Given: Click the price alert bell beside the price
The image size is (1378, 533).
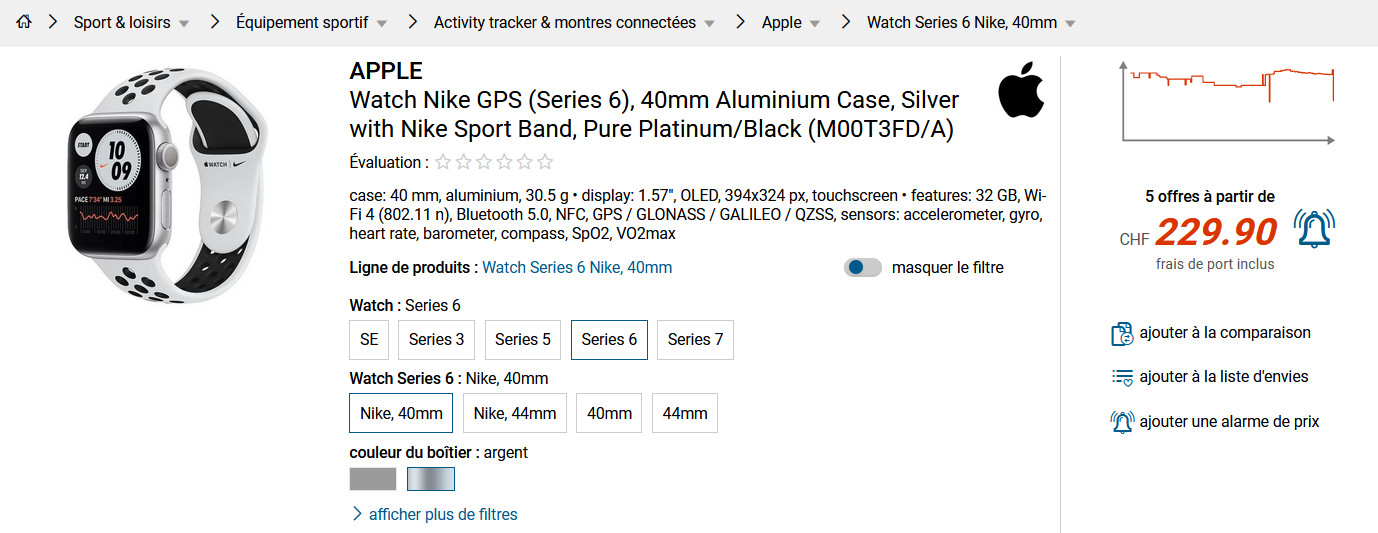Looking at the screenshot, I should click(1314, 229).
